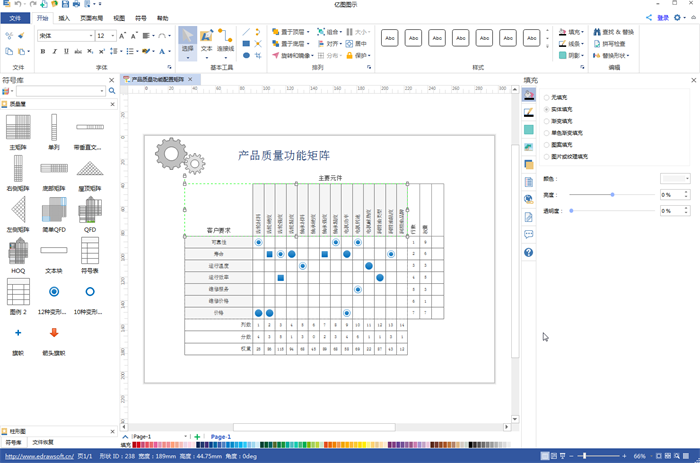Switch to the 插入 ribbon tab
This screenshot has height=463, width=700.
(x=64, y=18)
